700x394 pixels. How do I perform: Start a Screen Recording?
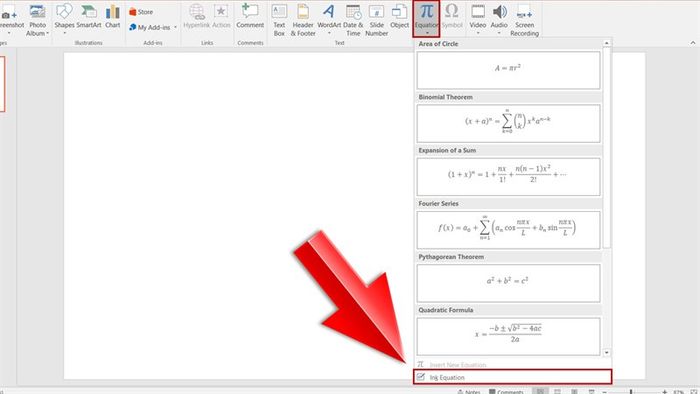[524, 21]
